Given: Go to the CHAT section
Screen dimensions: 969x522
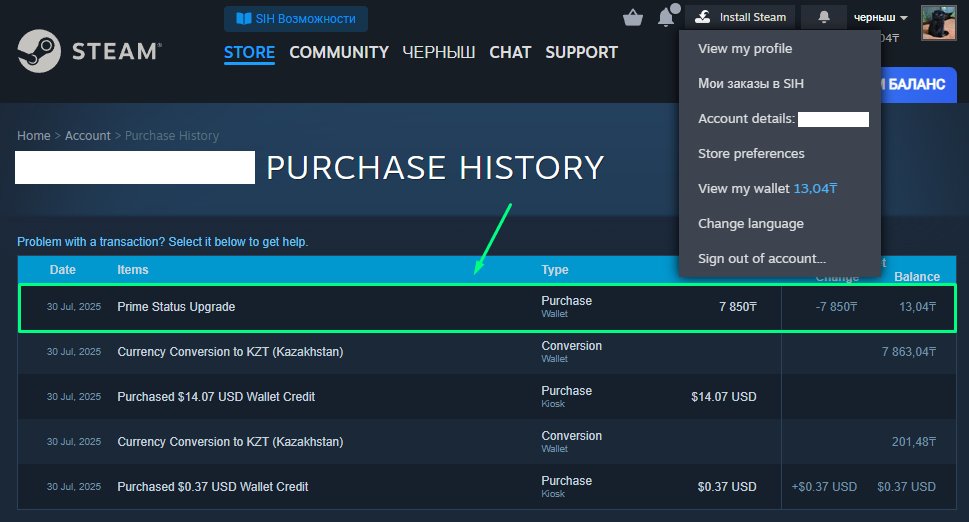Looking at the screenshot, I should [510, 52].
